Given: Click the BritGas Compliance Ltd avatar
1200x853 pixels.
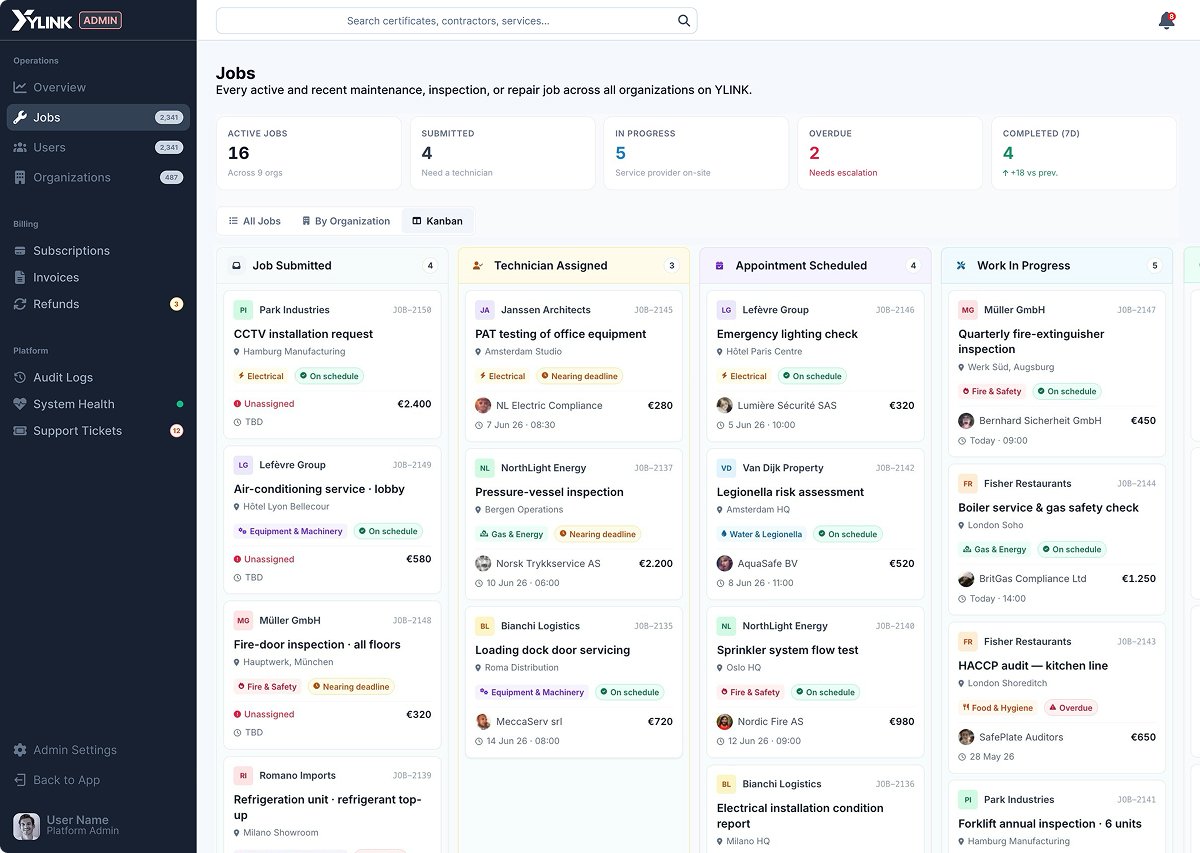Looking at the screenshot, I should [966, 579].
